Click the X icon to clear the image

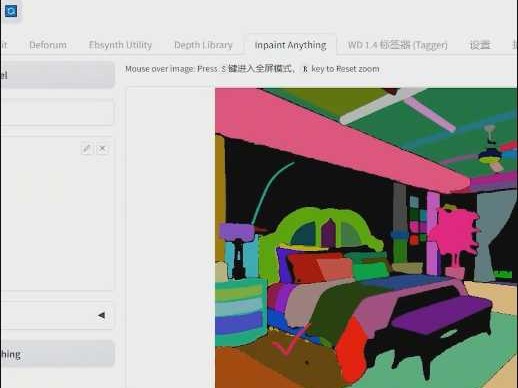(102, 148)
